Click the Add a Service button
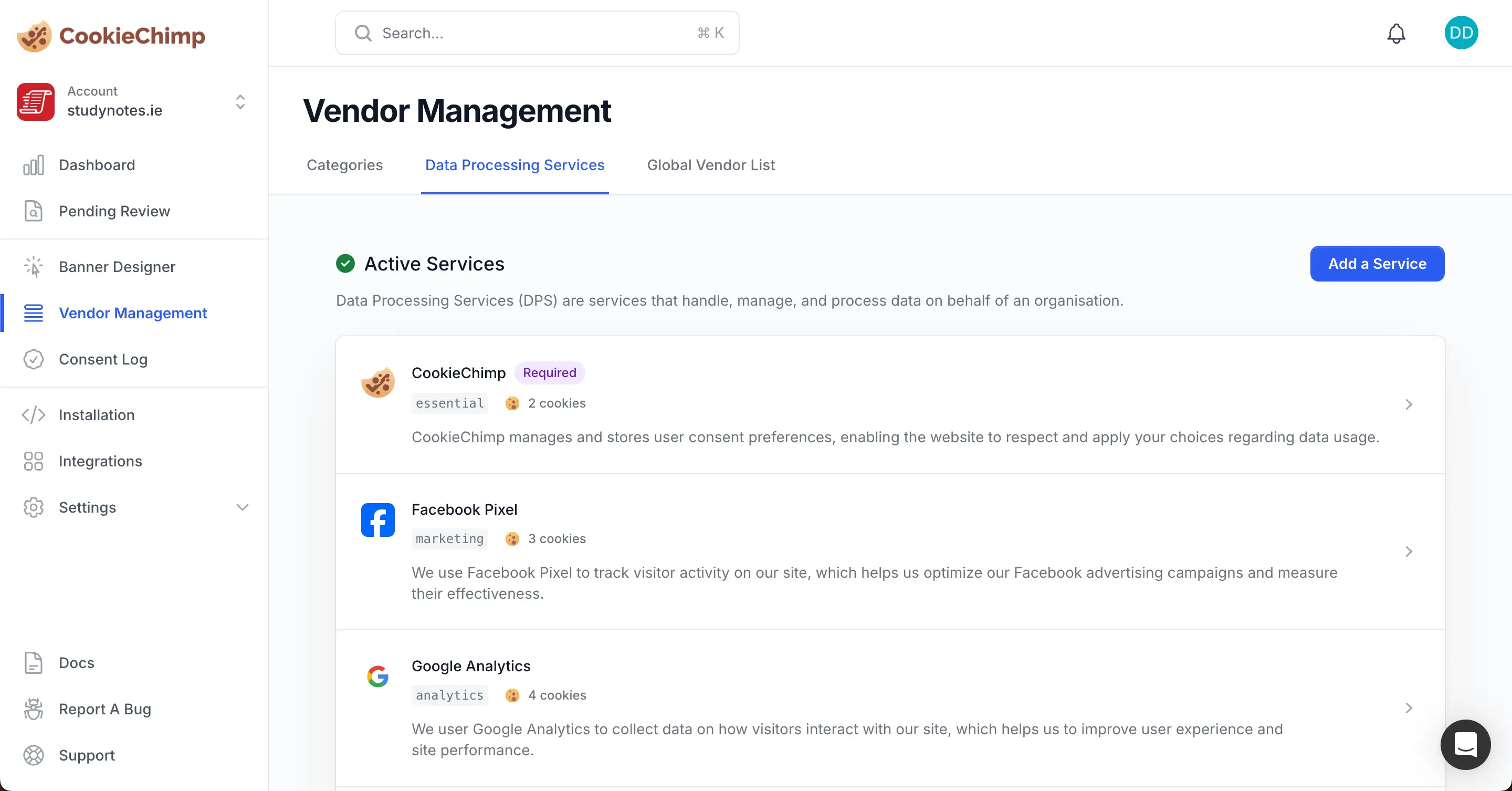The width and height of the screenshot is (1512, 791). coord(1377,264)
